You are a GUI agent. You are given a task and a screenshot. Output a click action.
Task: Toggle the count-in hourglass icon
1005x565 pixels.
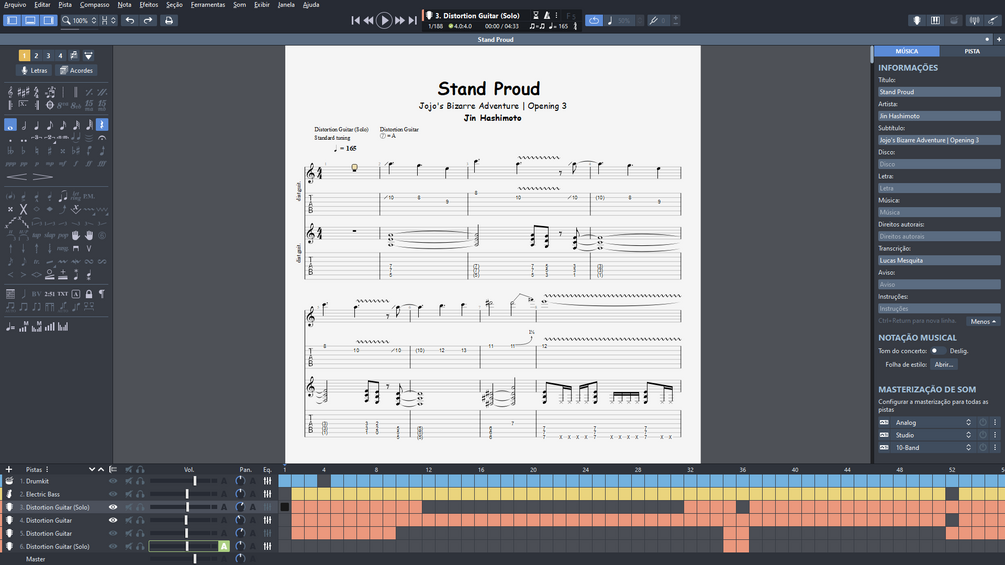pos(536,15)
